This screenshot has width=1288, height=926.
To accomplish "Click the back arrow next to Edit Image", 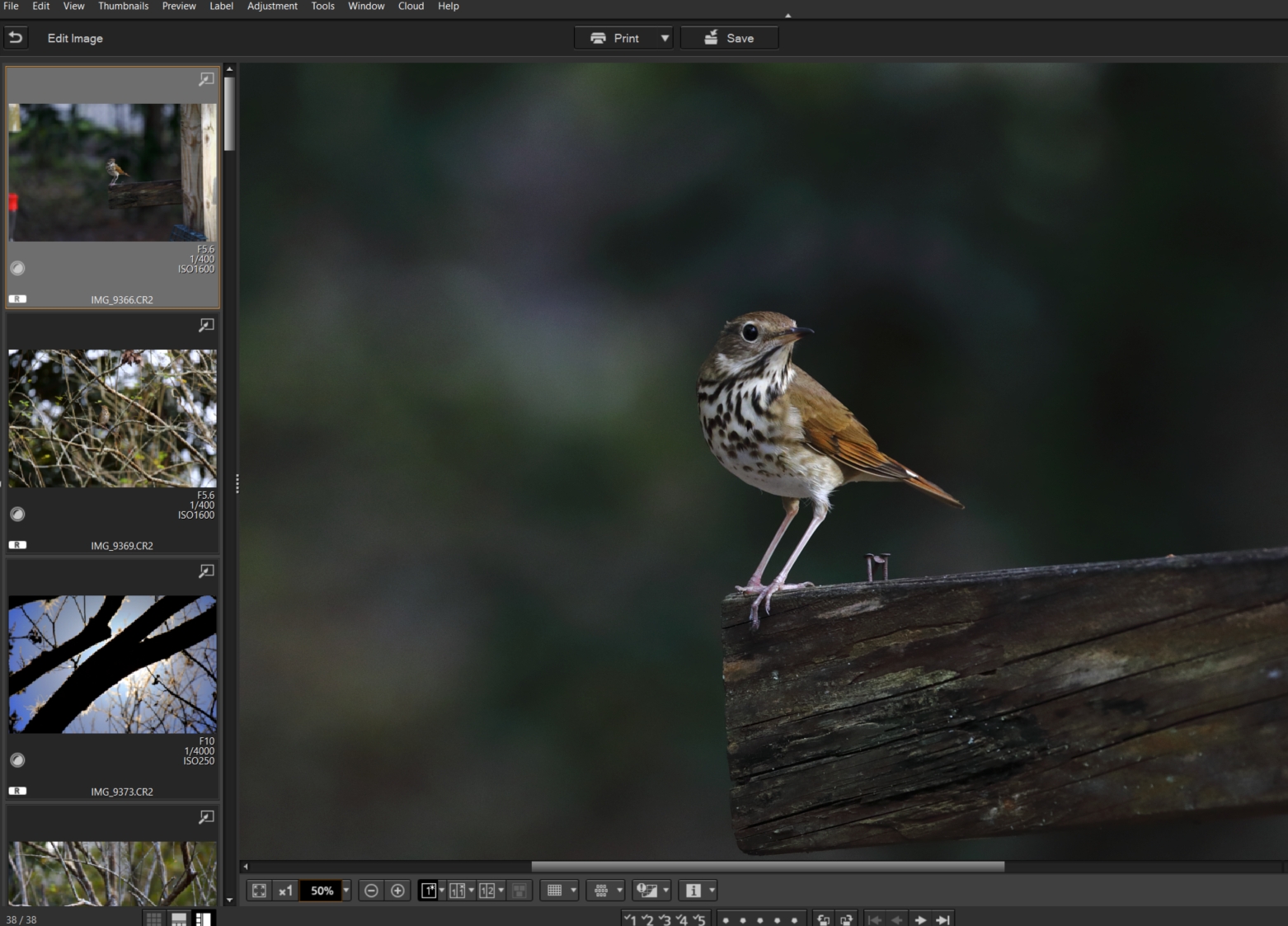I will point(16,37).
